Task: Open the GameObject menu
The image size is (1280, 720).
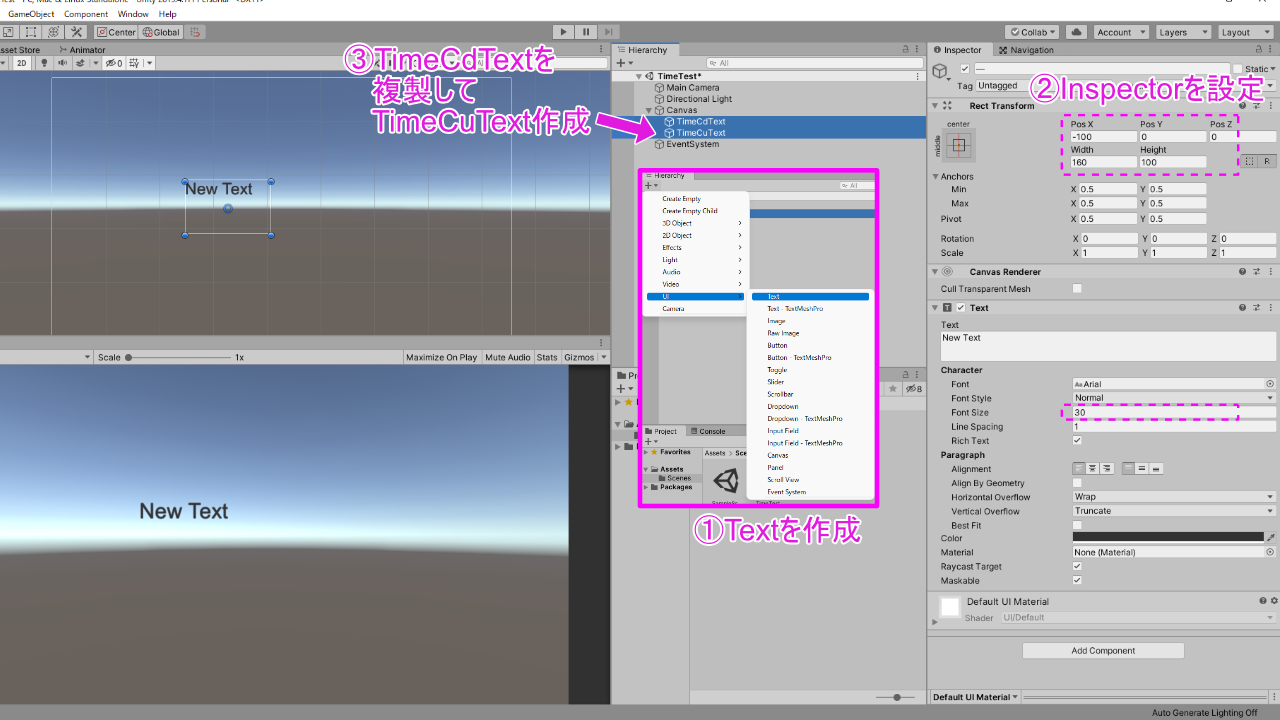Action: coord(31,14)
